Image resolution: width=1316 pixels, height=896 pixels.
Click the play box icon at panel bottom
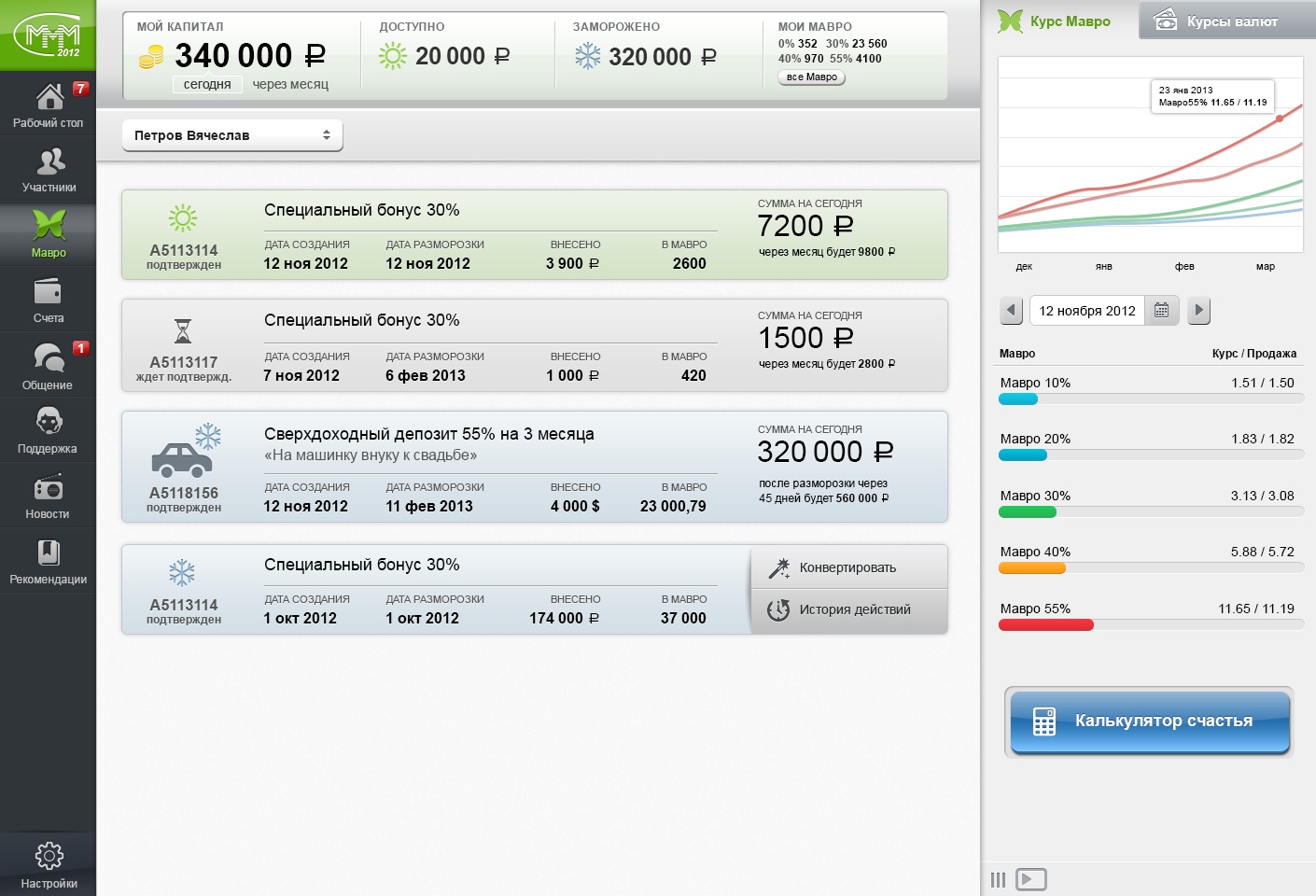pos(1031,879)
